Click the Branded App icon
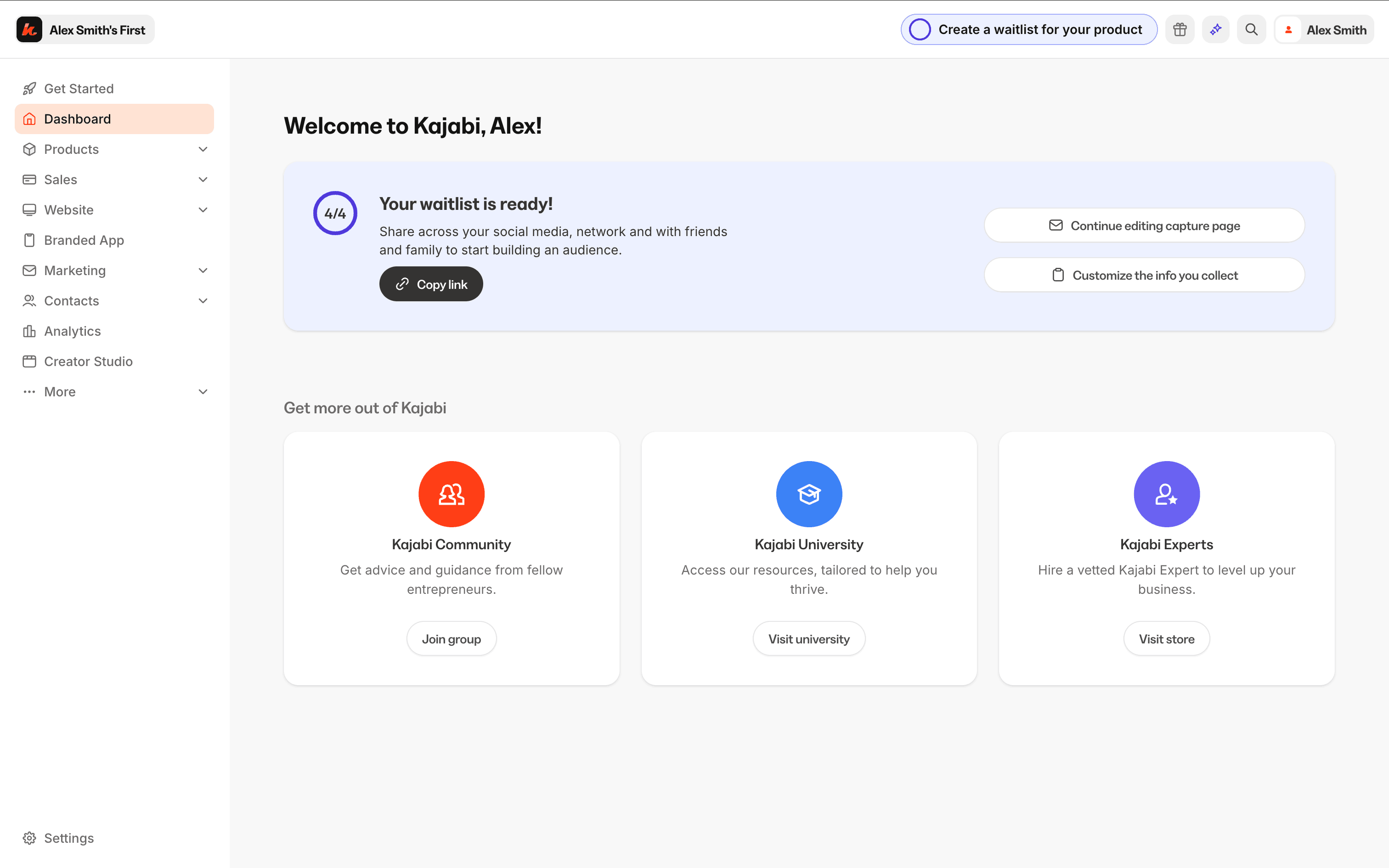This screenshot has width=1389, height=868. point(30,240)
